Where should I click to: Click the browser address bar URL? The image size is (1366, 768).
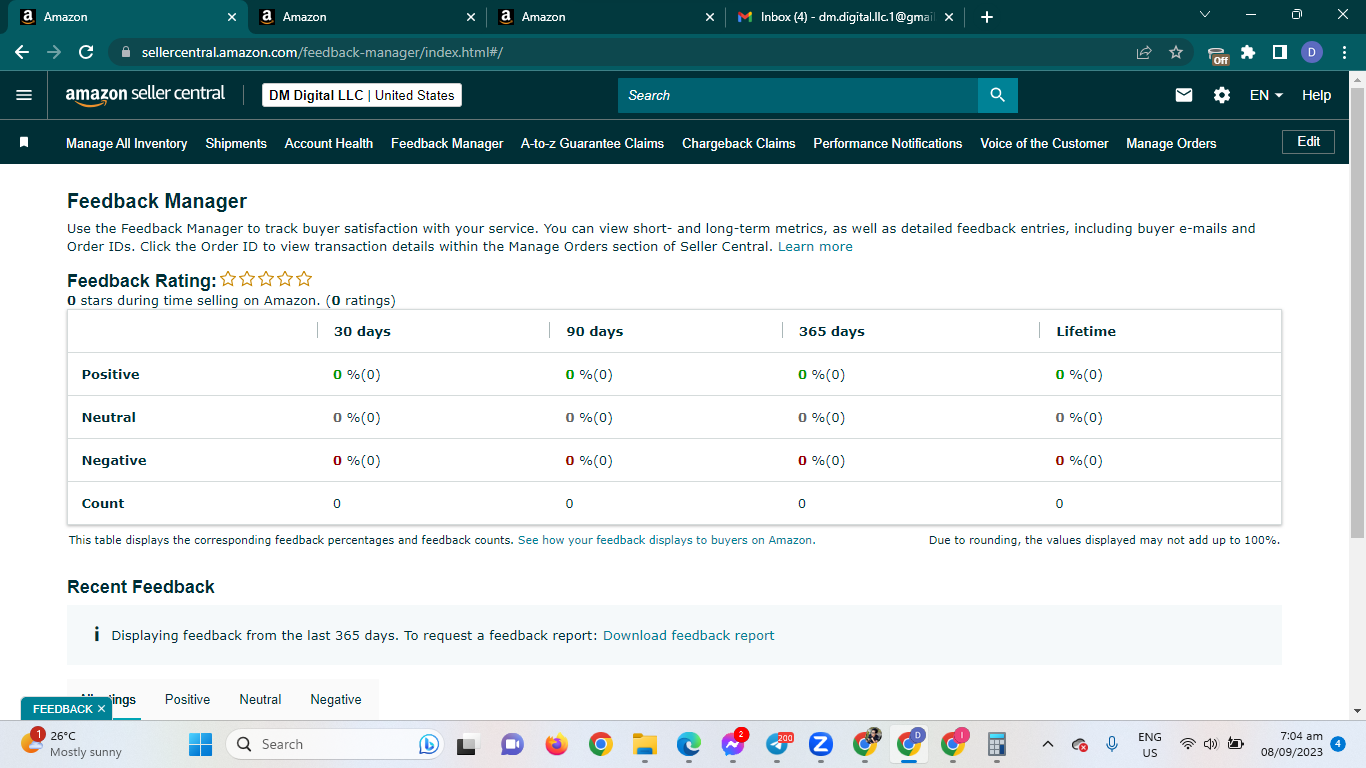tap(322, 52)
